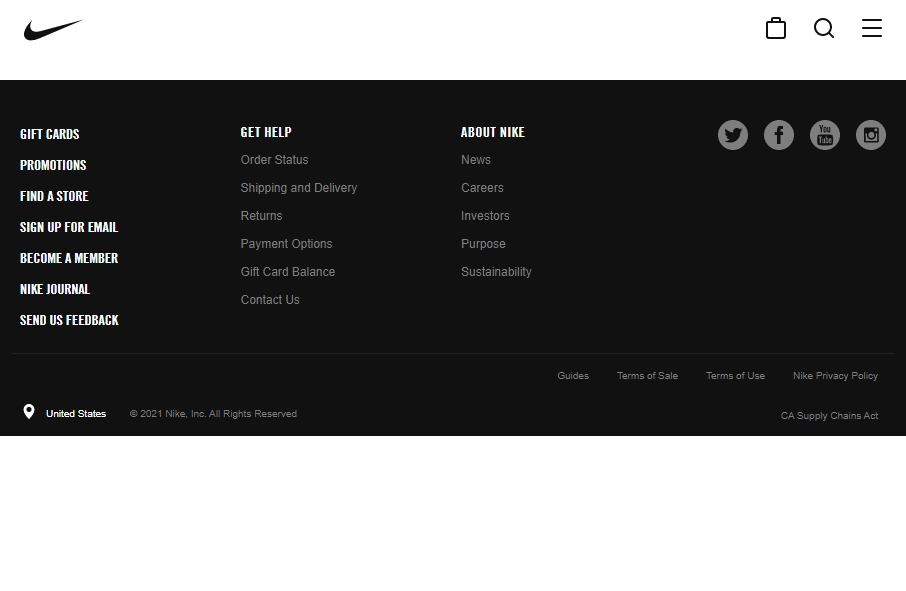Click the Nike swoosh logo
Image resolution: width=906 pixels, height=591 pixels.
click(53, 30)
